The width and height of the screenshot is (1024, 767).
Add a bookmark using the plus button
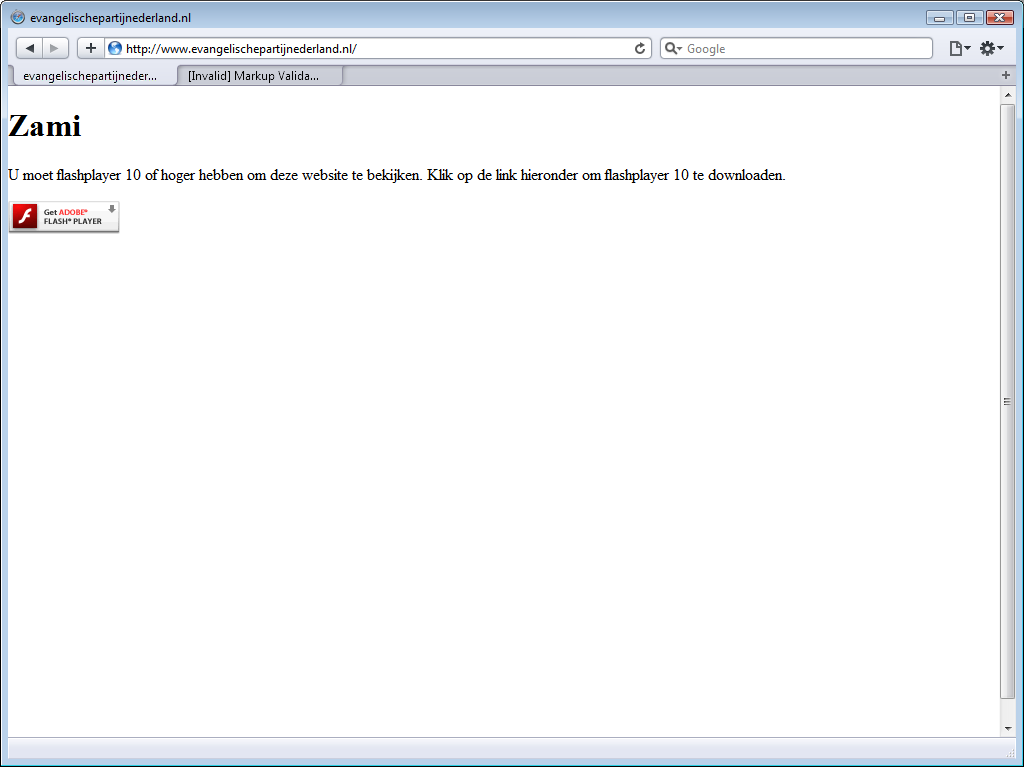pos(91,48)
